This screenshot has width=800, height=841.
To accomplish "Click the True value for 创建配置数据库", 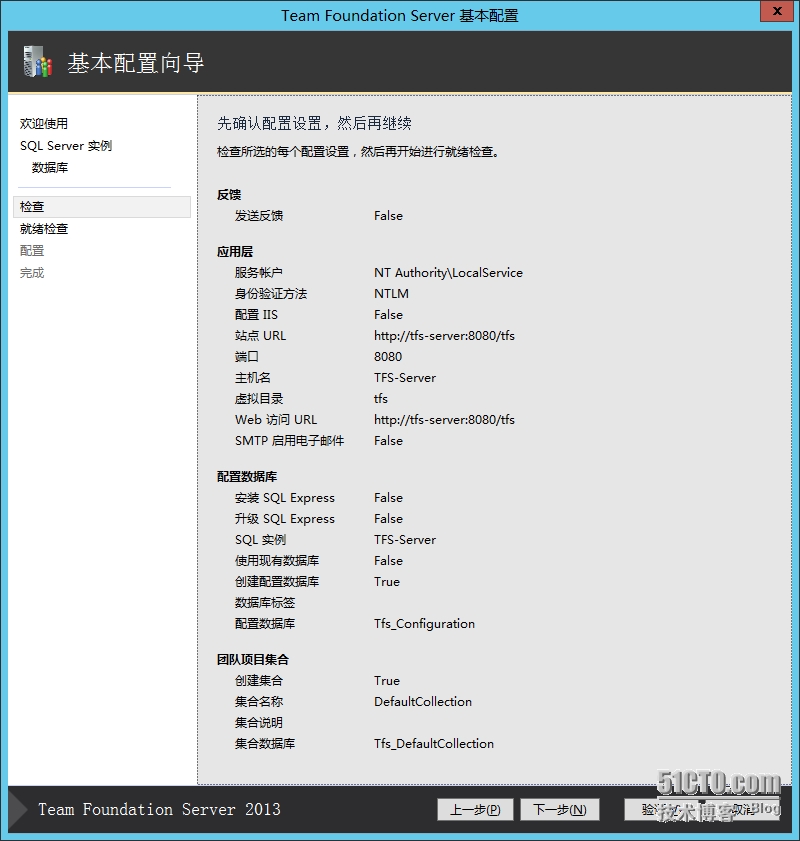I will (x=387, y=581).
